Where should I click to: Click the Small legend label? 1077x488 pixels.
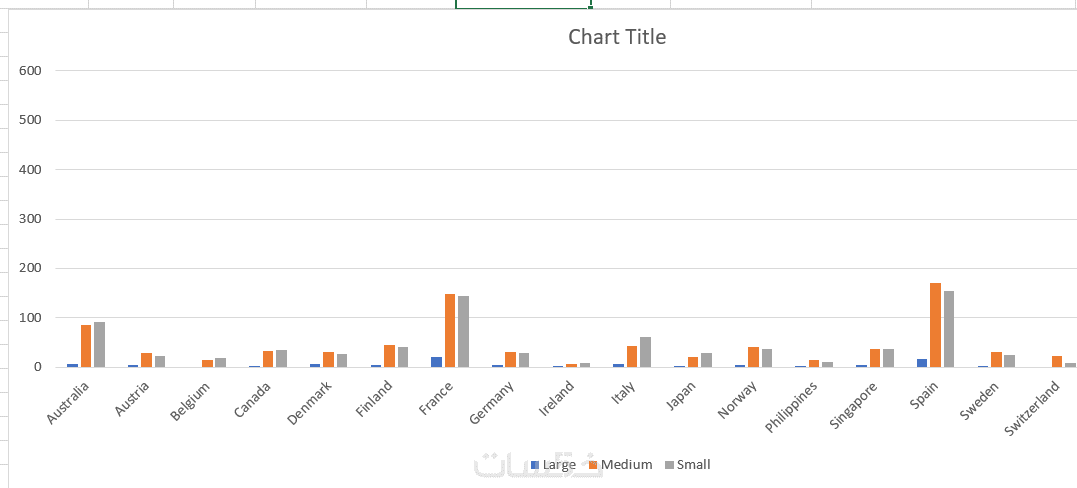click(694, 465)
